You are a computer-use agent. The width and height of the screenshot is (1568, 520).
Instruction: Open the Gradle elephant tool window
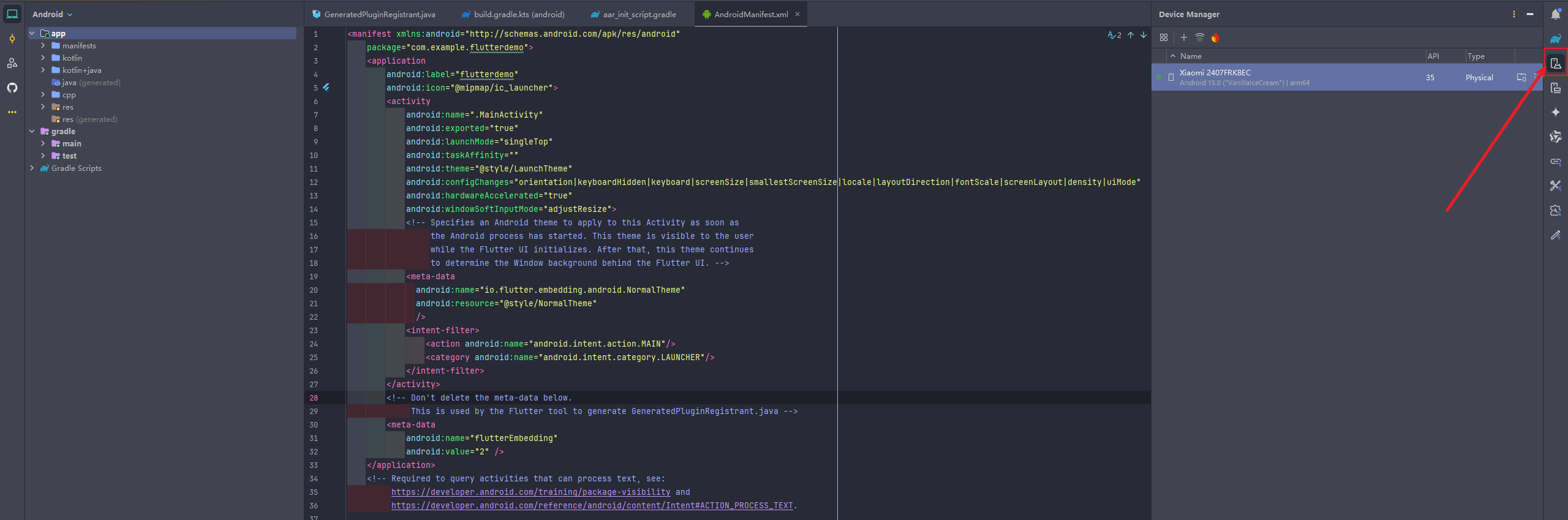(x=1555, y=39)
